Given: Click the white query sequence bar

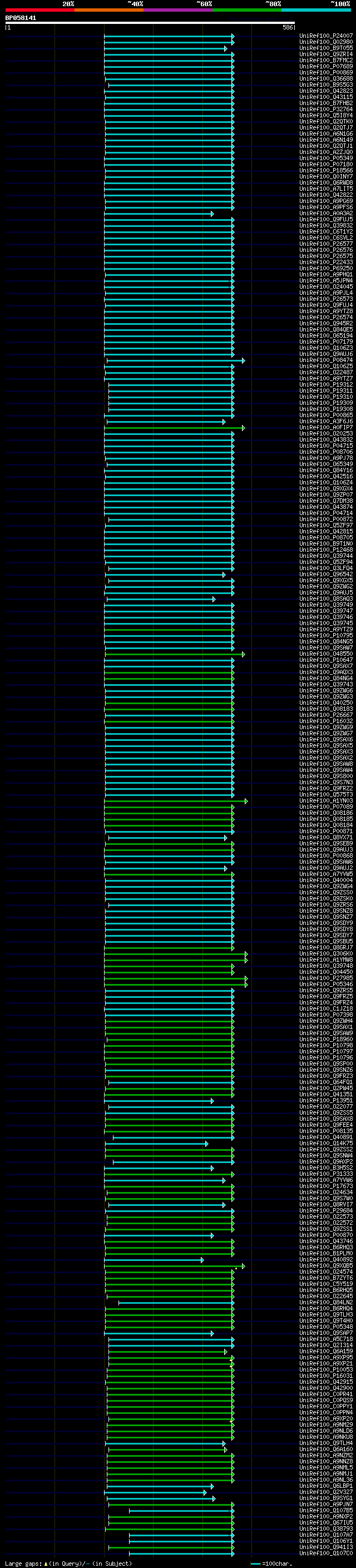Looking at the screenshot, I should point(150,23).
